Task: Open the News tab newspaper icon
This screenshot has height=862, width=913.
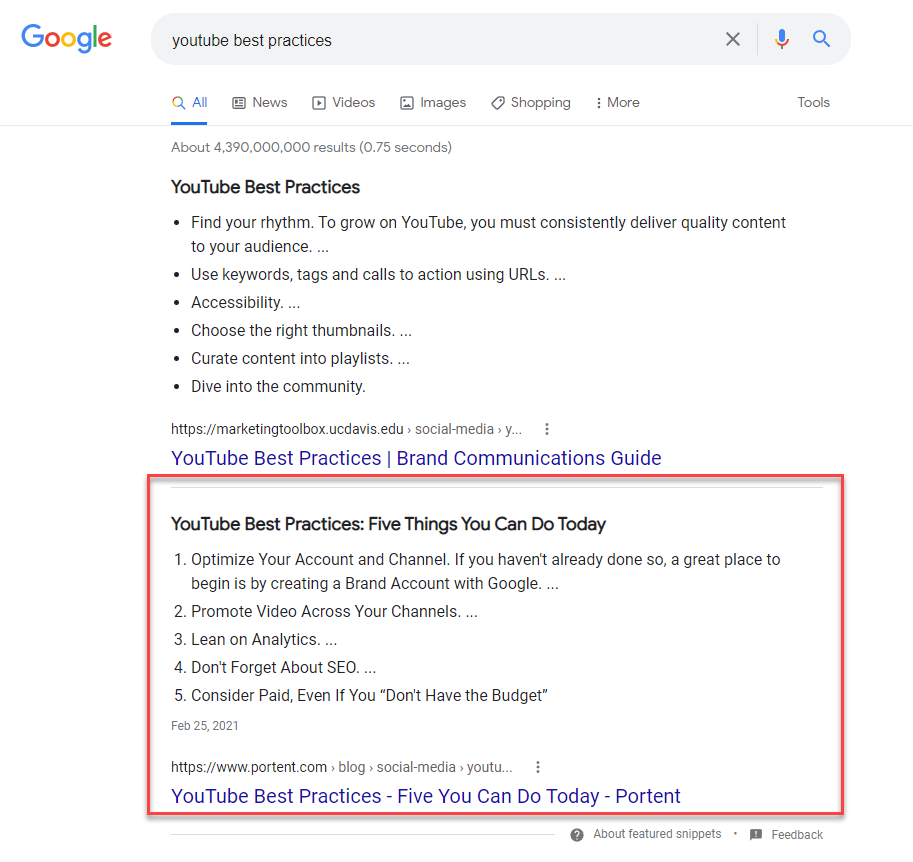Action: pos(237,102)
